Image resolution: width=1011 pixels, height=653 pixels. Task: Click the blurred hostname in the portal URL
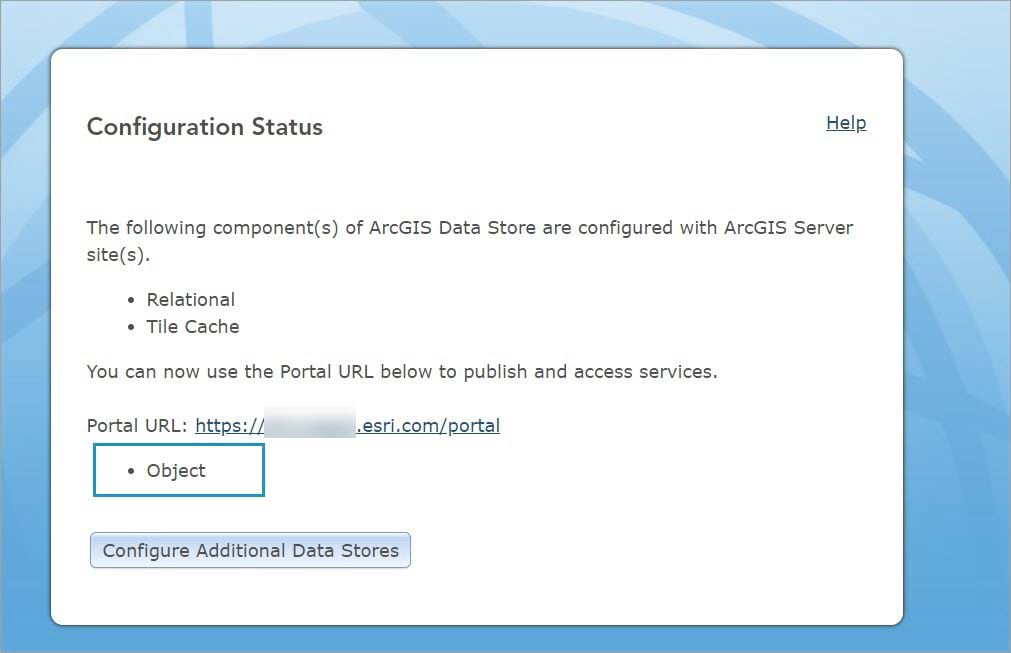310,426
